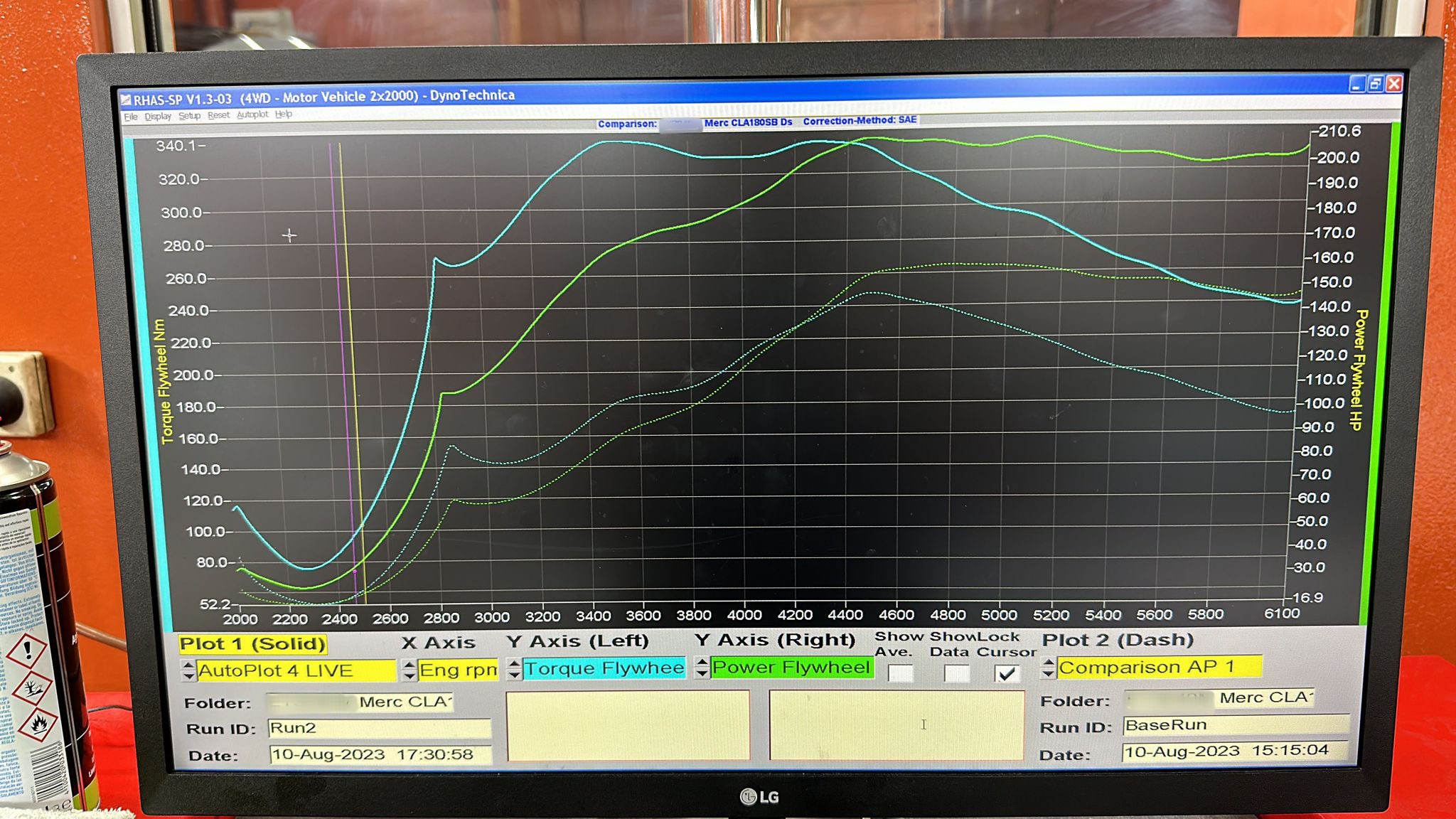Image resolution: width=1456 pixels, height=819 pixels.
Task: Step the Eng rpm X Axis selector
Action: click(x=409, y=670)
